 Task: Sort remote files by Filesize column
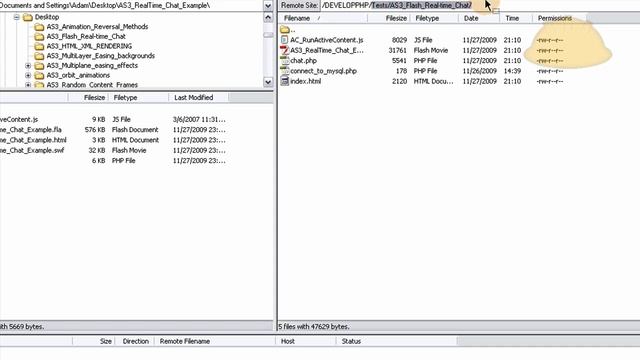388,18
